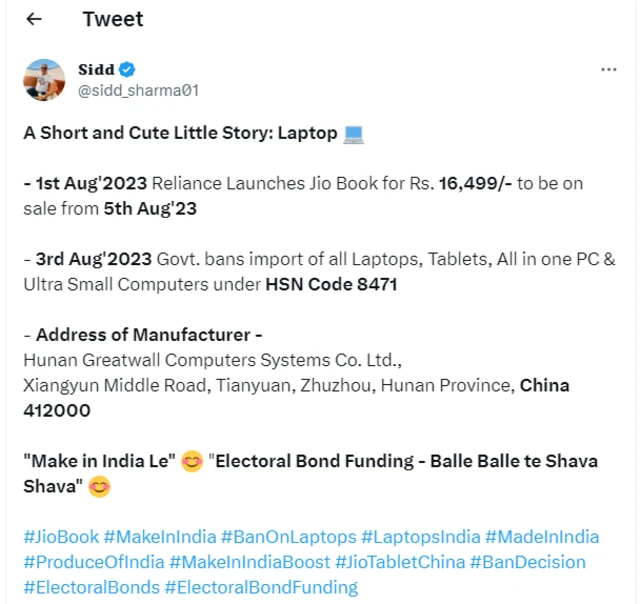The height and width of the screenshot is (604, 640).
Task: Open the #JioBook hashtag
Action: (60, 537)
